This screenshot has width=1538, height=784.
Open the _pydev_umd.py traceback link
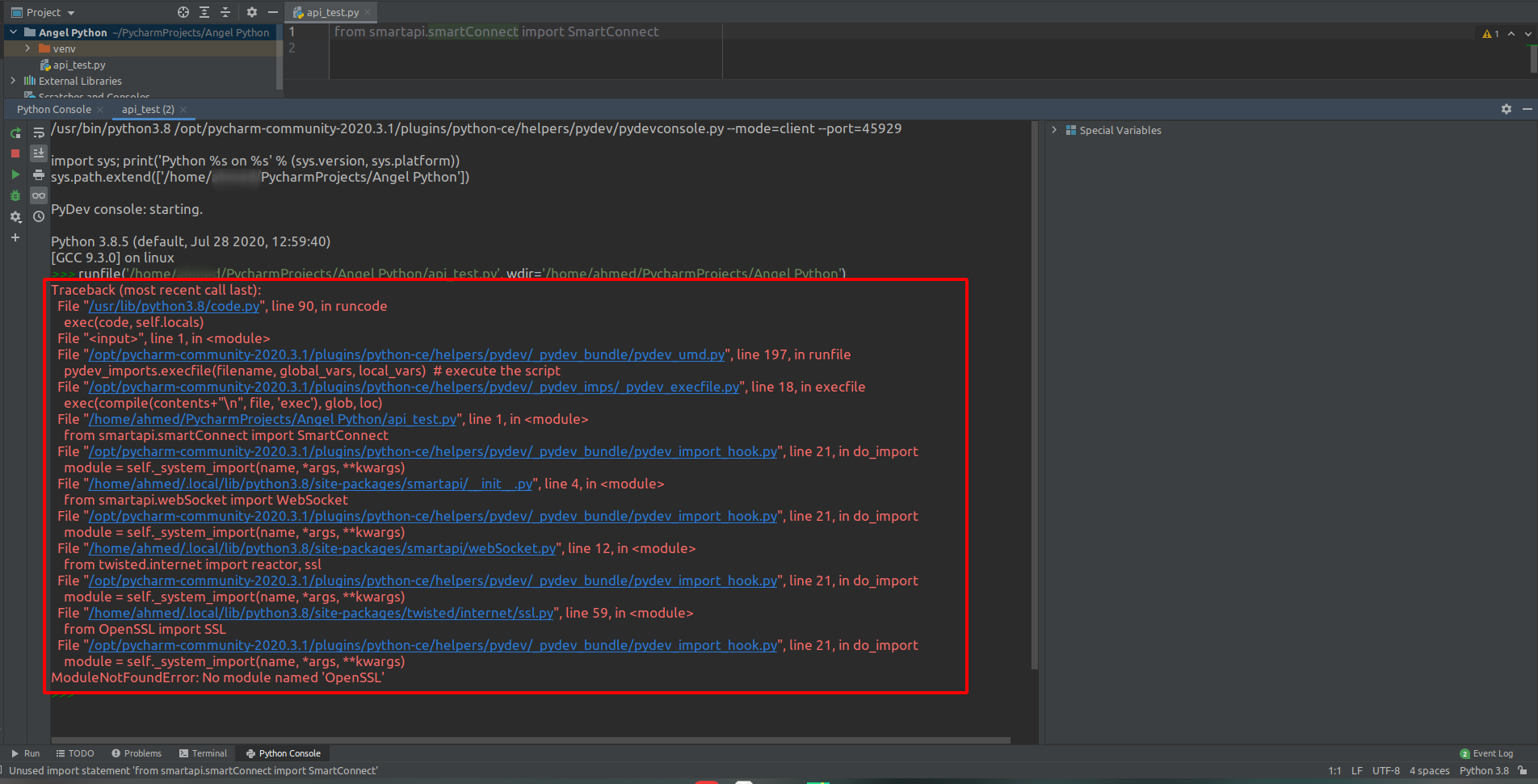pyautogui.click(x=406, y=354)
